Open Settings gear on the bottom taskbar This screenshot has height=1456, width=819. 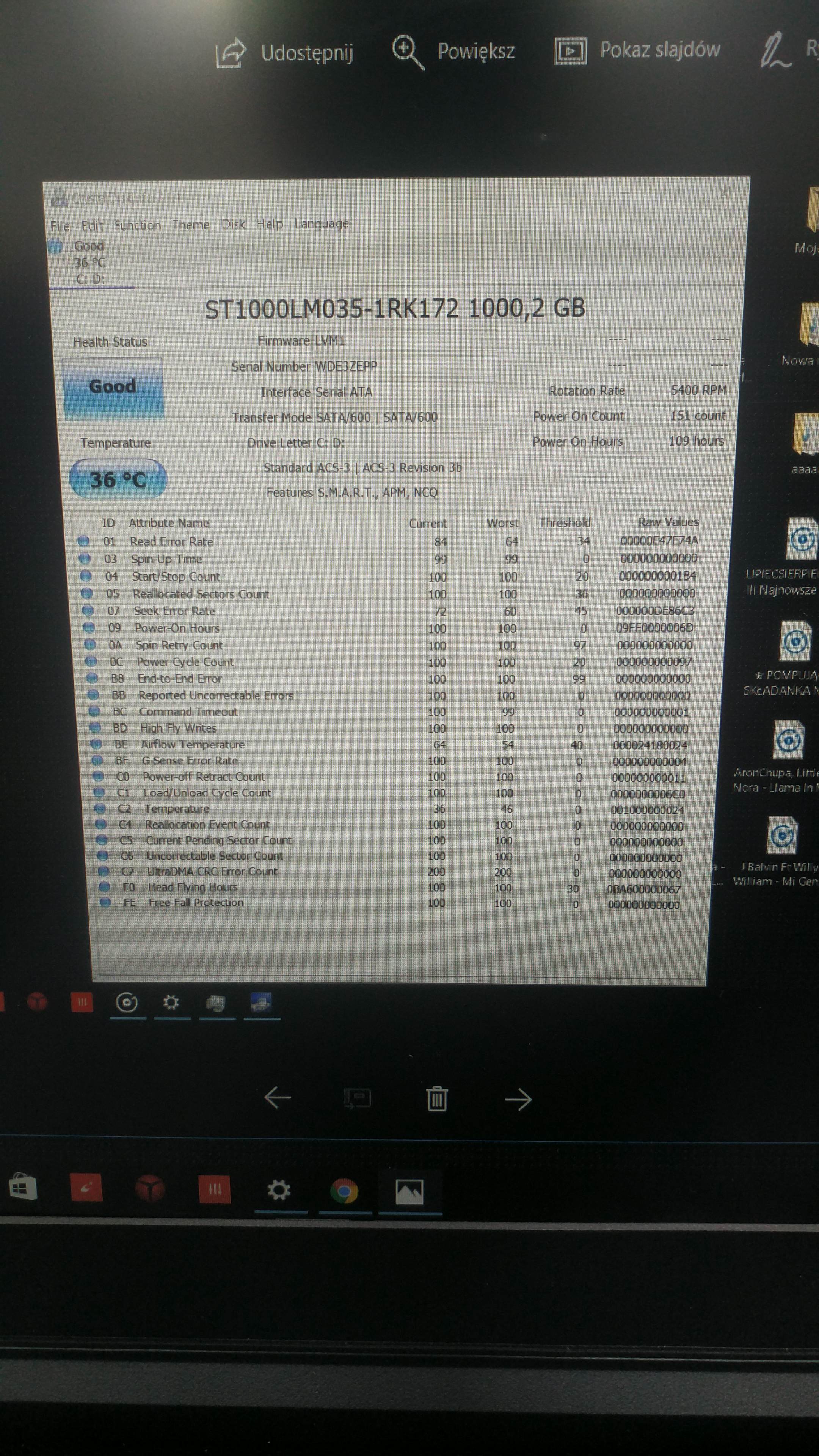pos(279,1190)
